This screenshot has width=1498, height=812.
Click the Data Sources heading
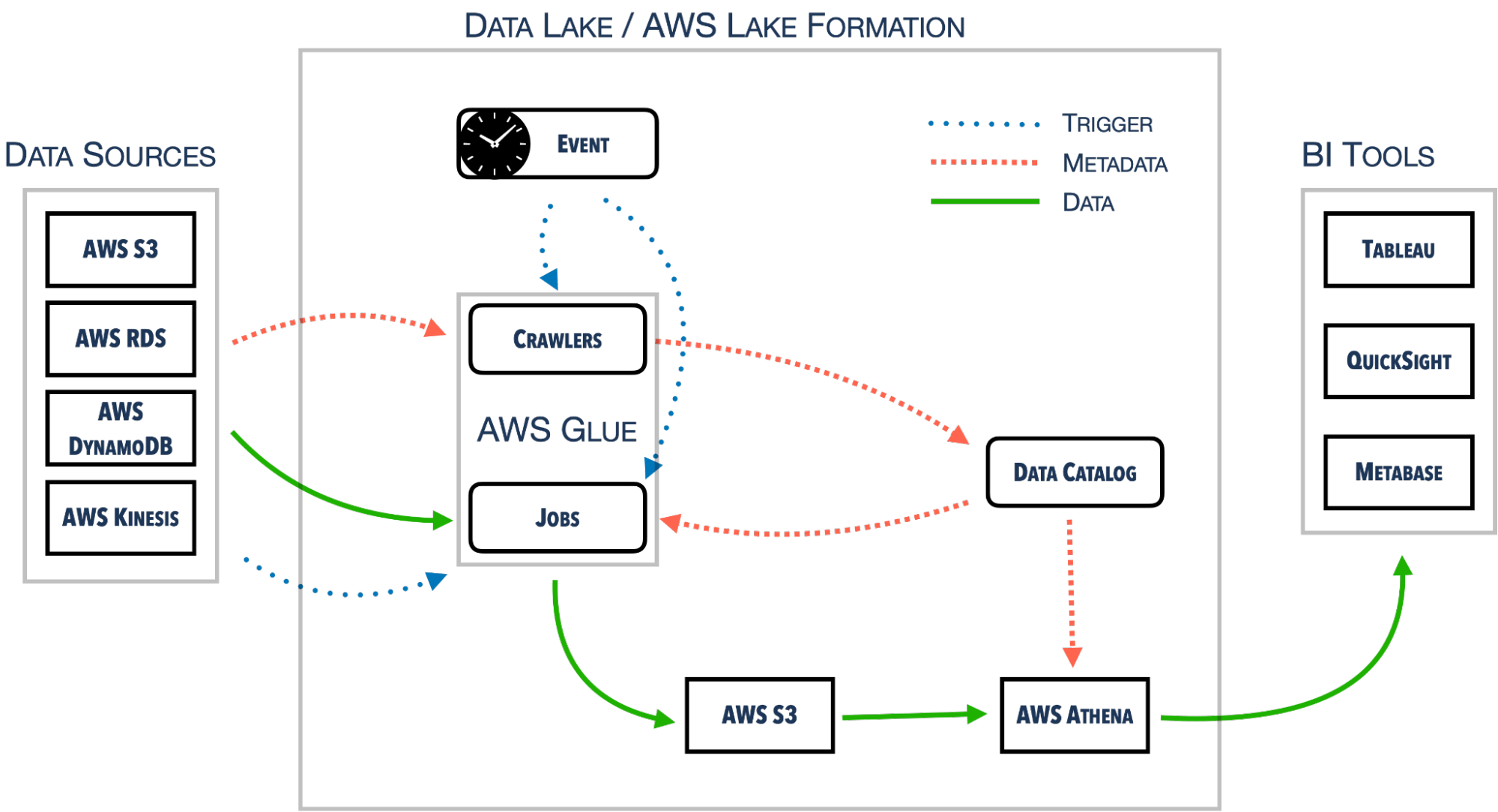coord(110,156)
